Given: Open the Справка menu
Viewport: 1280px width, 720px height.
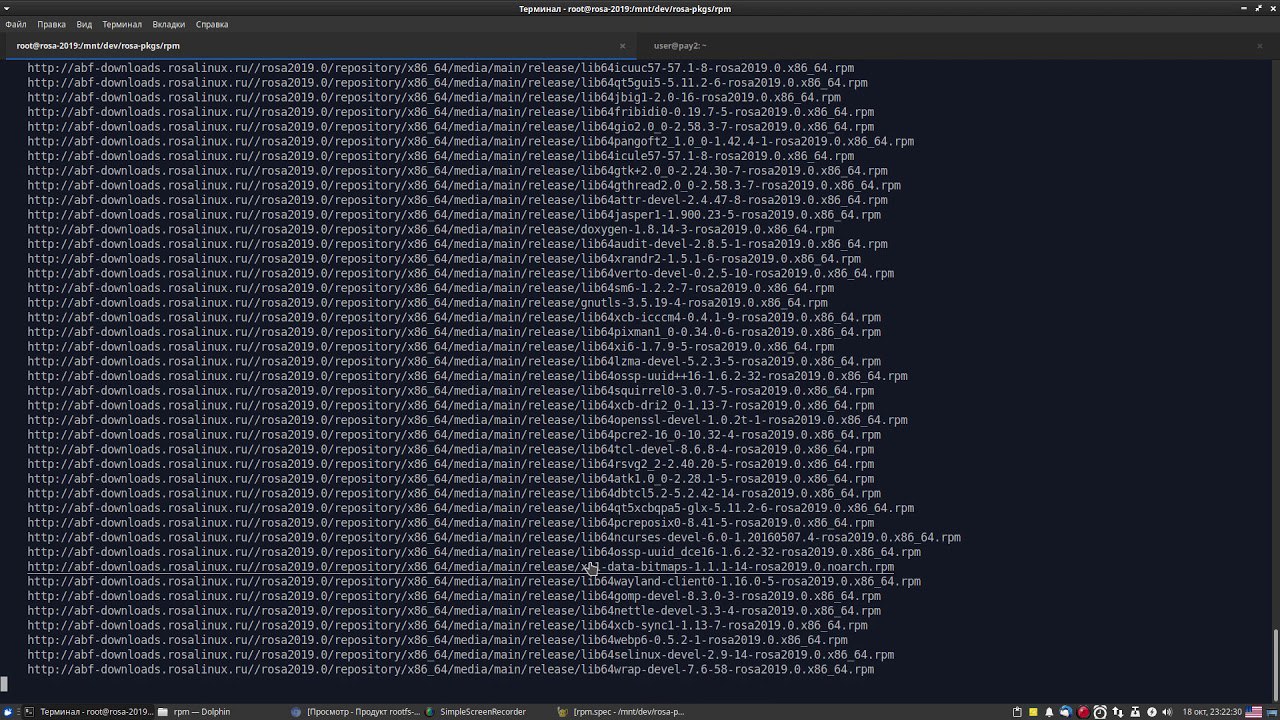Looking at the screenshot, I should pyautogui.click(x=212, y=24).
